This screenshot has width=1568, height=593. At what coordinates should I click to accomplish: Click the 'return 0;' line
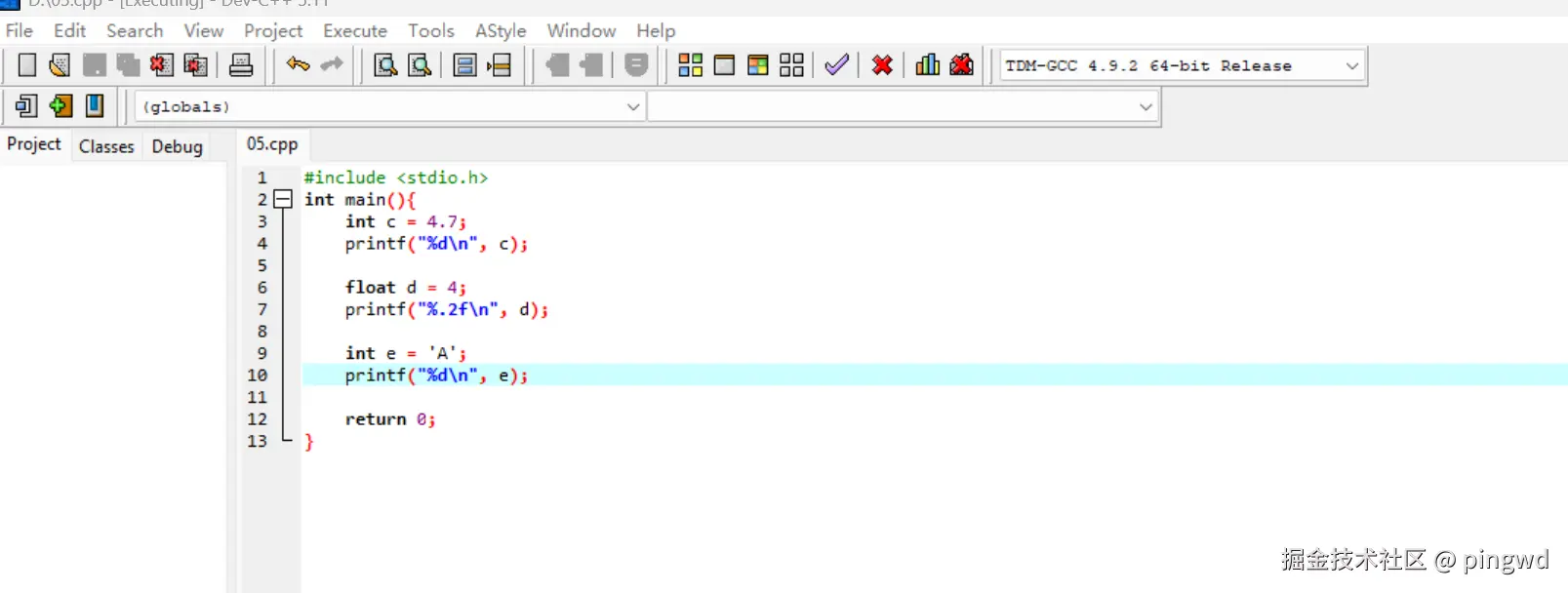390,419
